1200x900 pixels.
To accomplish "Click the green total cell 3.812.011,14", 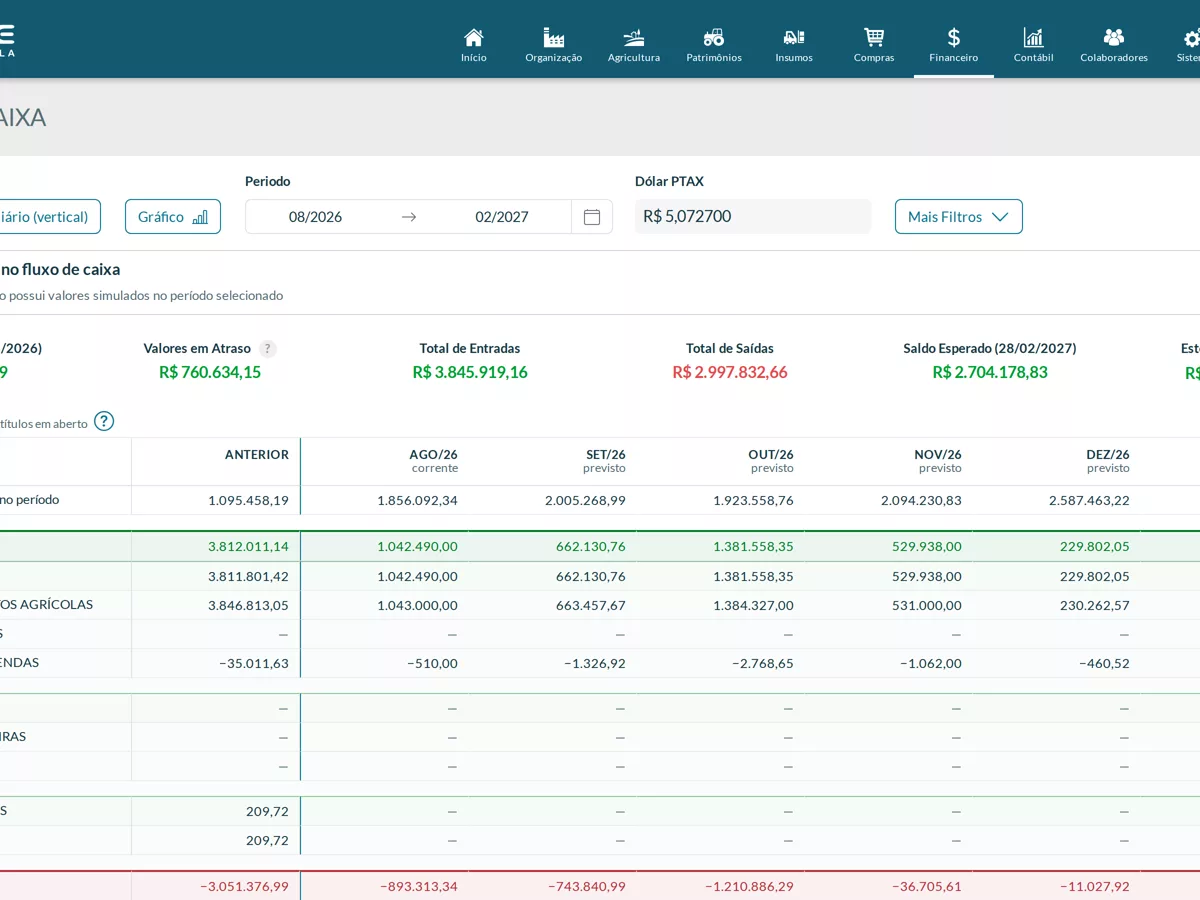I will point(248,547).
